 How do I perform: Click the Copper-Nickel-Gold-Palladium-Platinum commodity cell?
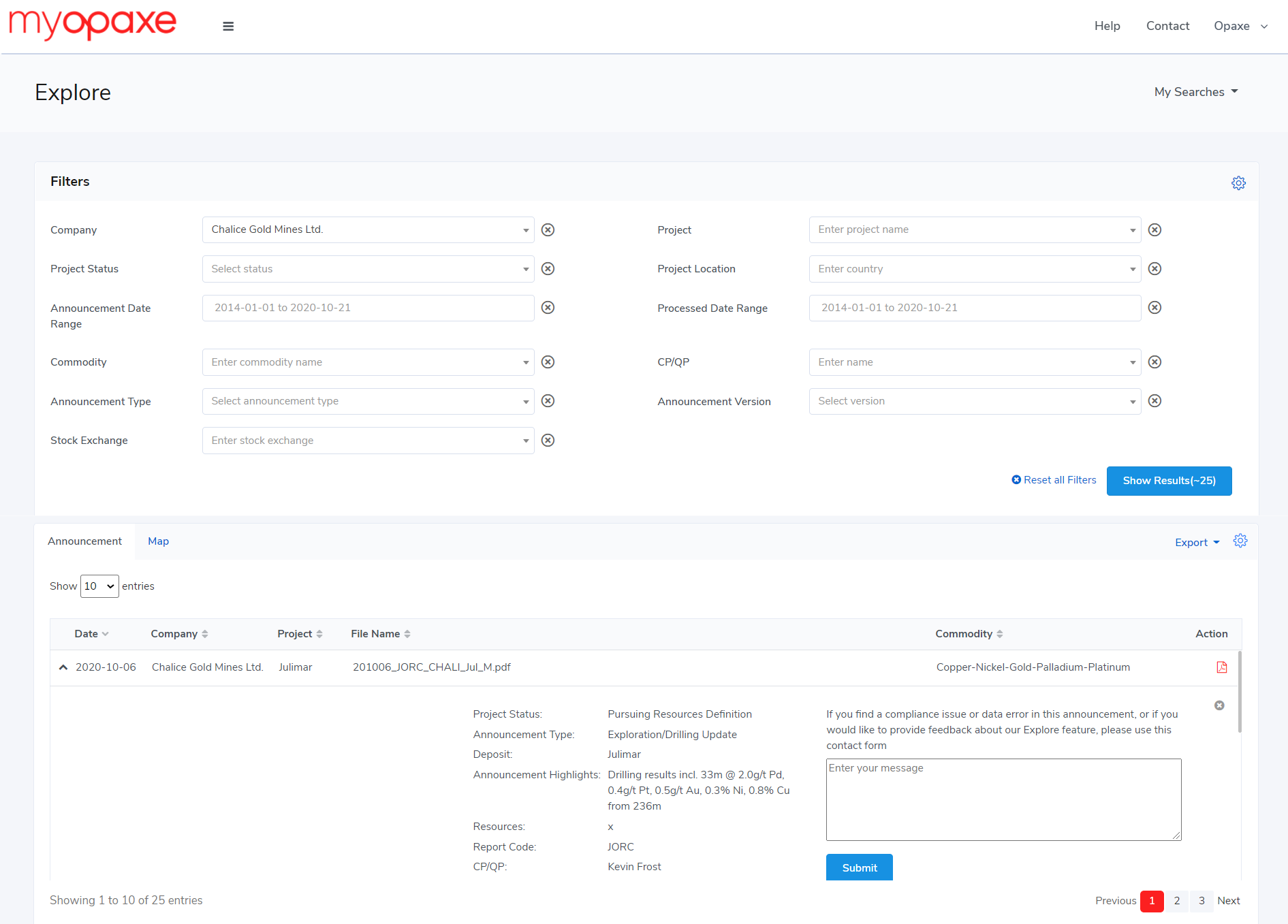click(x=1033, y=667)
